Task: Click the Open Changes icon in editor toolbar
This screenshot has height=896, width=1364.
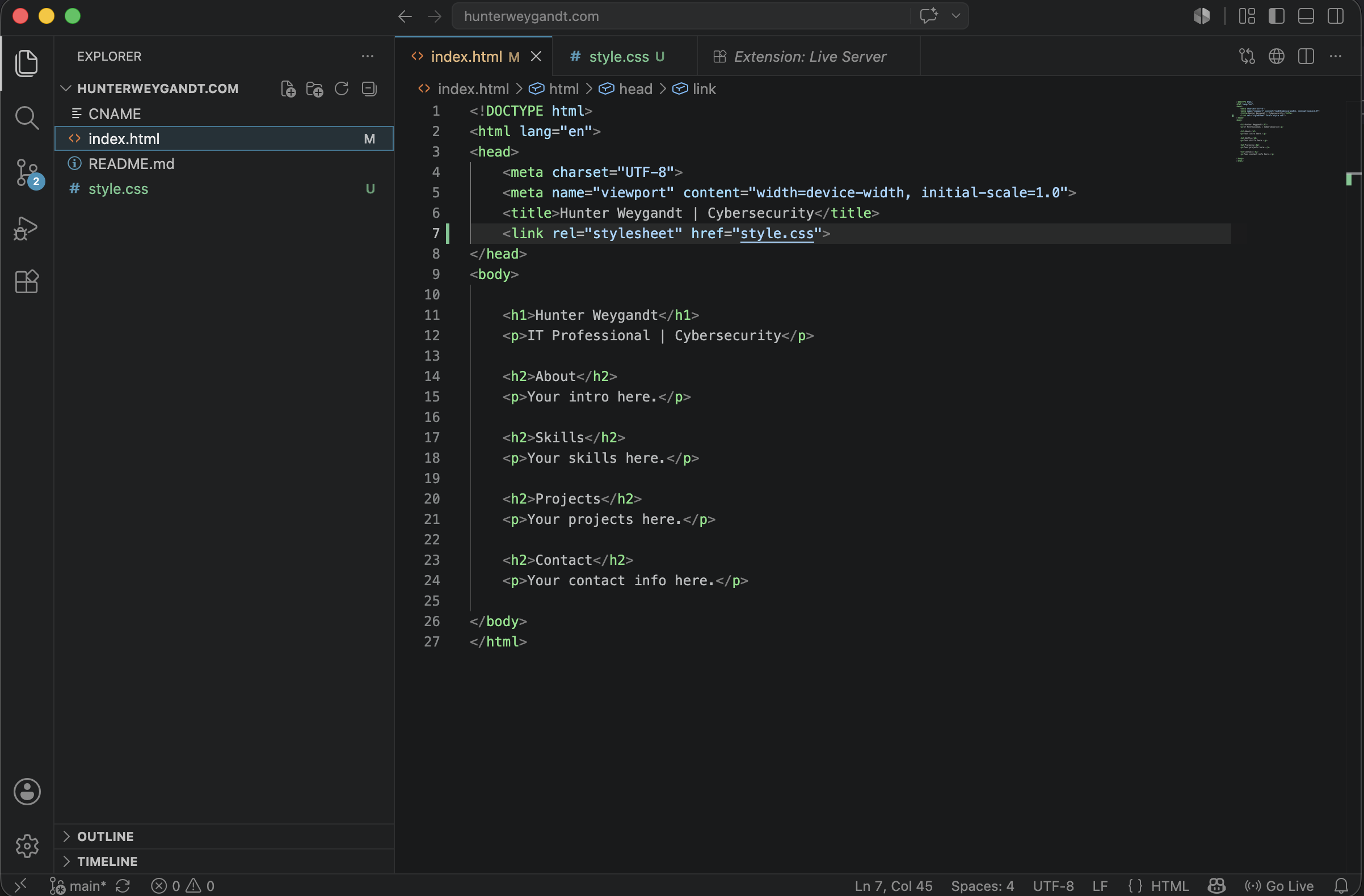Action: click(1247, 56)
